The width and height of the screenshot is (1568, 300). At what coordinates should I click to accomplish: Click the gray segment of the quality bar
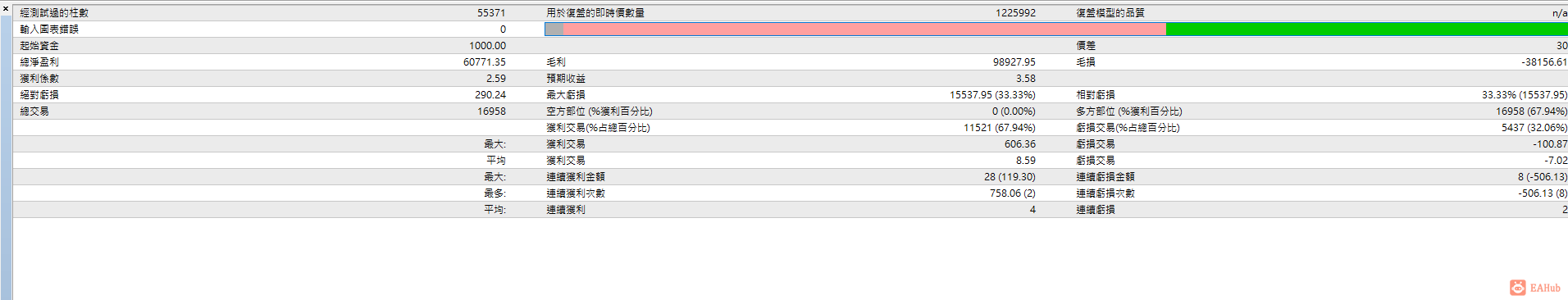tap(554, 30)
